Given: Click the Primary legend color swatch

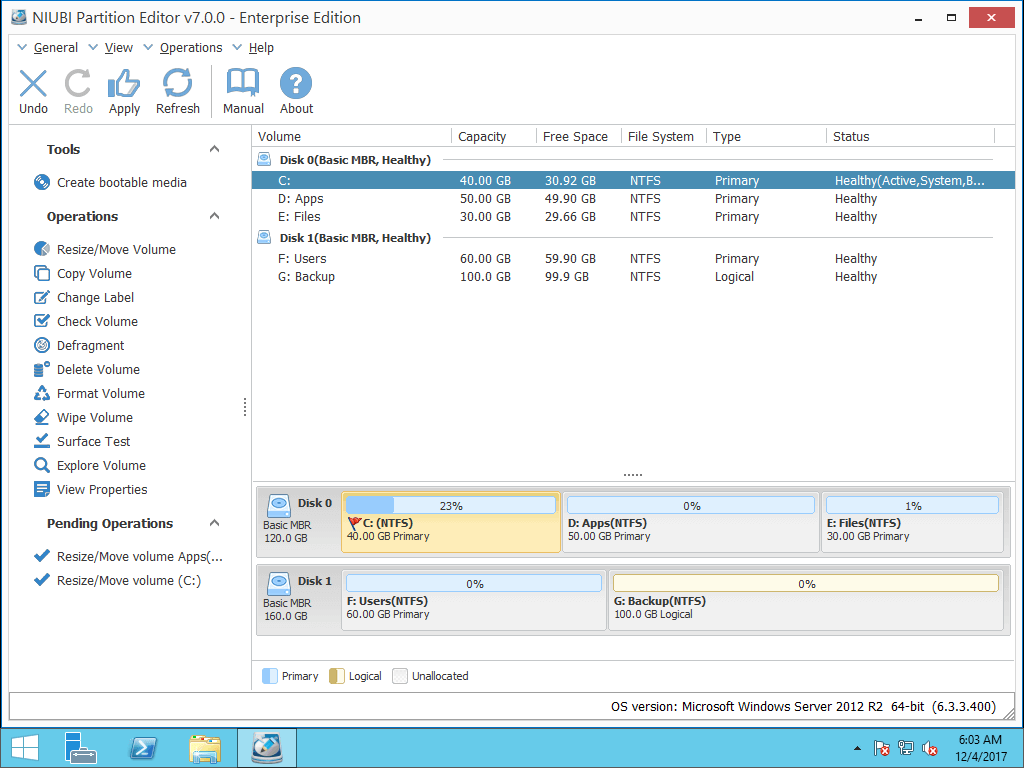Looking at the screenshot, I should [269, 676].
